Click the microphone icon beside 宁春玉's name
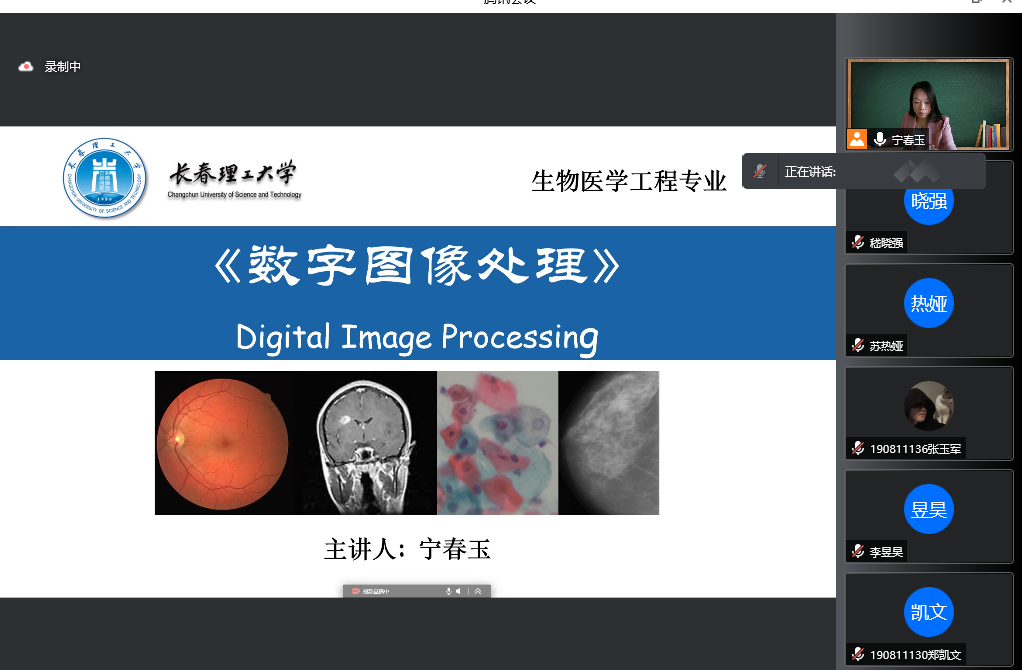This screenshot has width=1022, height=670. [879, 139]
